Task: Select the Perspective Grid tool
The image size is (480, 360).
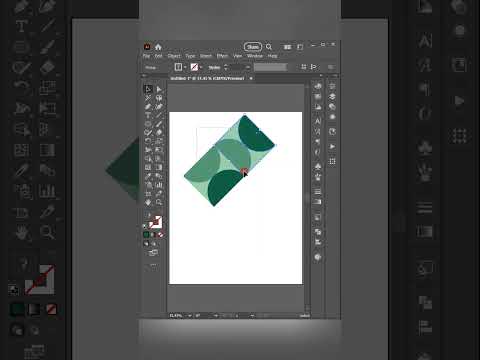Action: click(x=159, y=159)
